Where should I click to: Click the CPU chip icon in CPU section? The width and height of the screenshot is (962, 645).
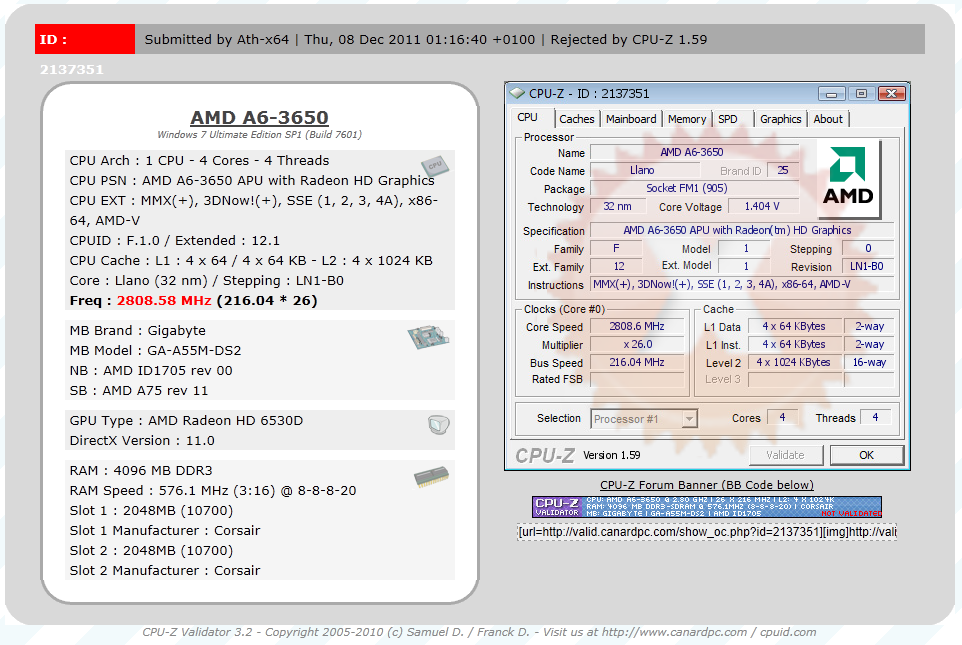point(435,166)
